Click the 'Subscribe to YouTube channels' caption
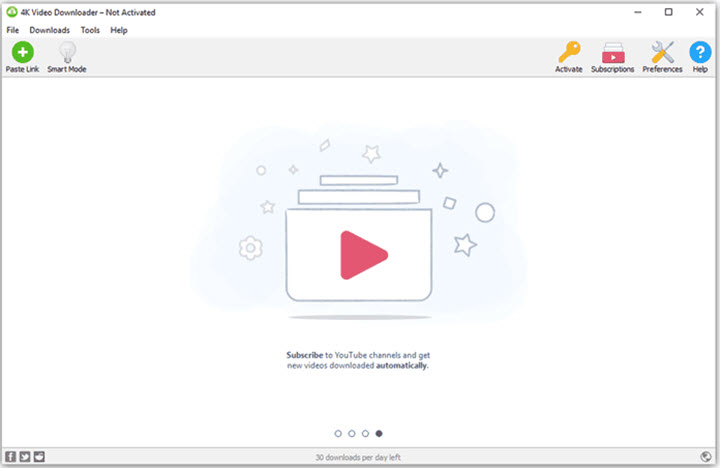This screenshot has height=468, width=720. point(358,361)
